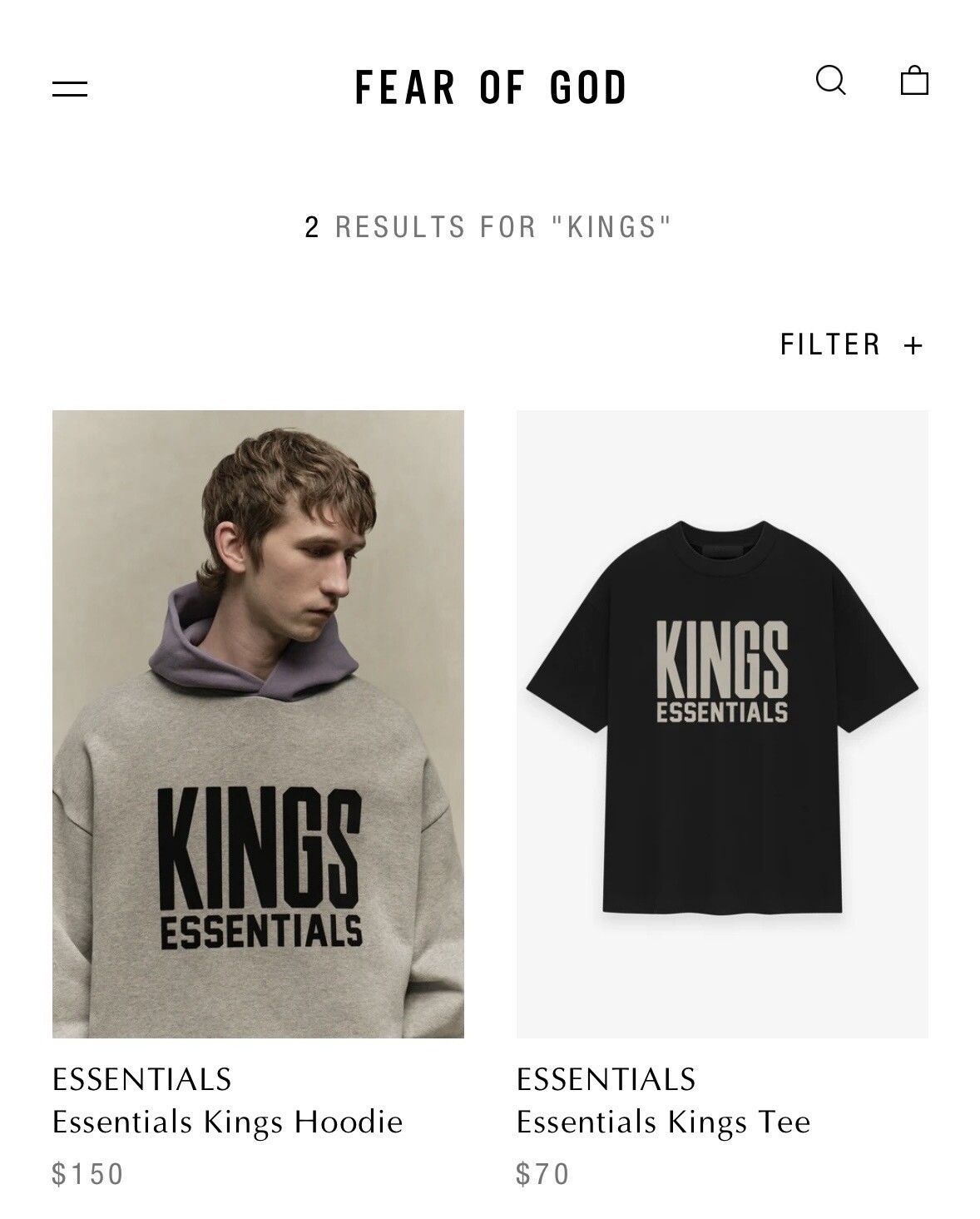Click the $150 hoodie price
980x1219 pixels.
pyautogui.click(x=87, y=1174)
